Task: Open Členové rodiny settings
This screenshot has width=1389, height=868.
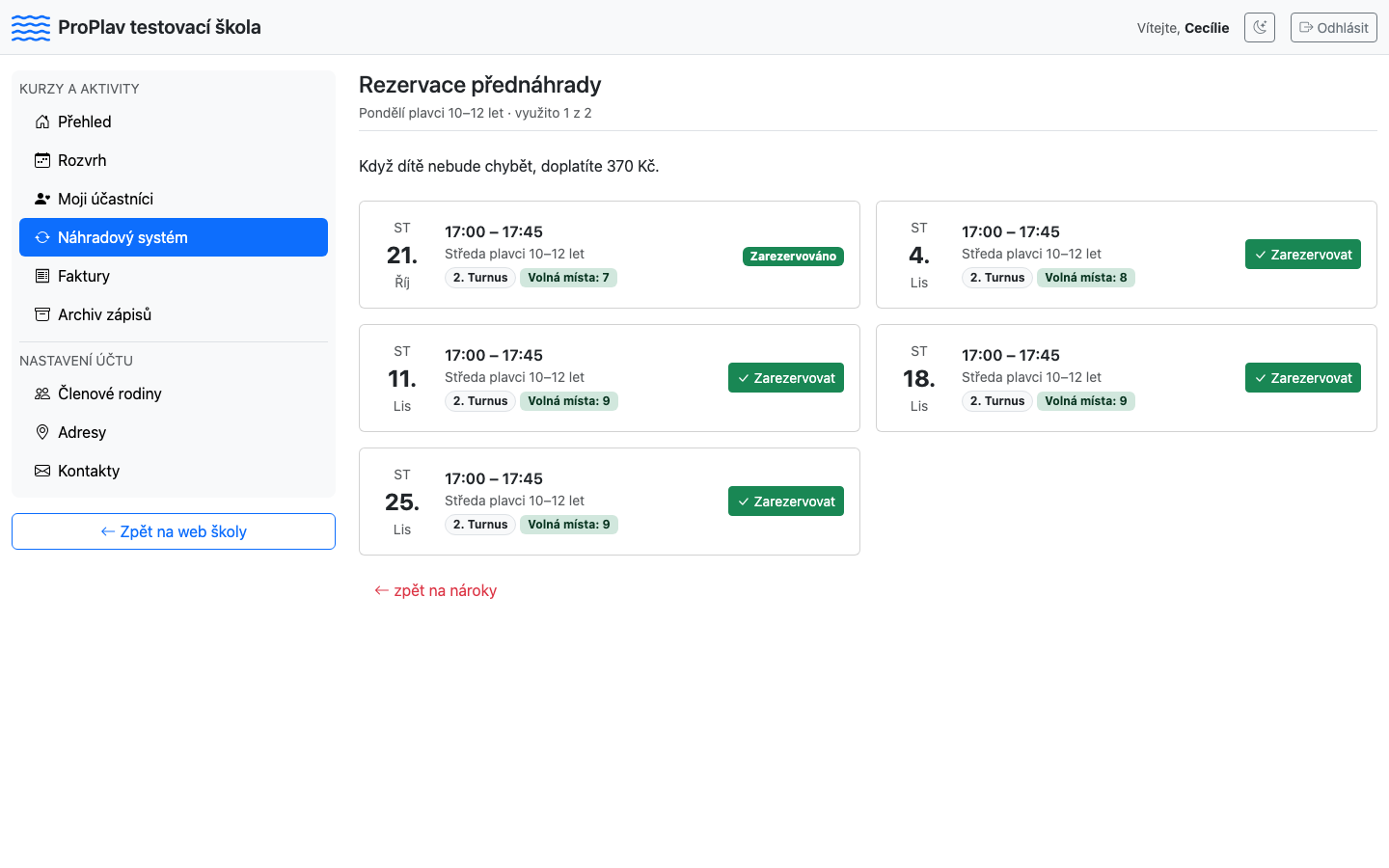Action: [174, 393]
